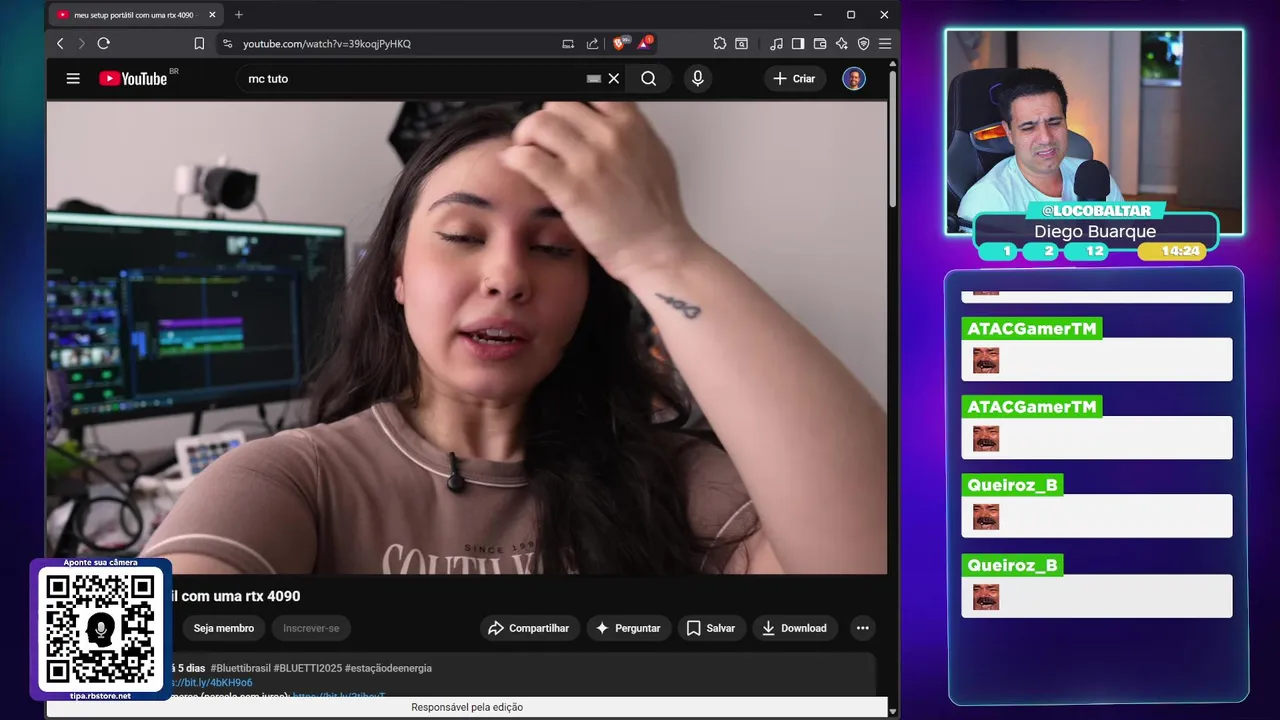Screen dimensions: 1280x720
Task: Click the media search icon beside extensions
Action: (x=742, y=44)
